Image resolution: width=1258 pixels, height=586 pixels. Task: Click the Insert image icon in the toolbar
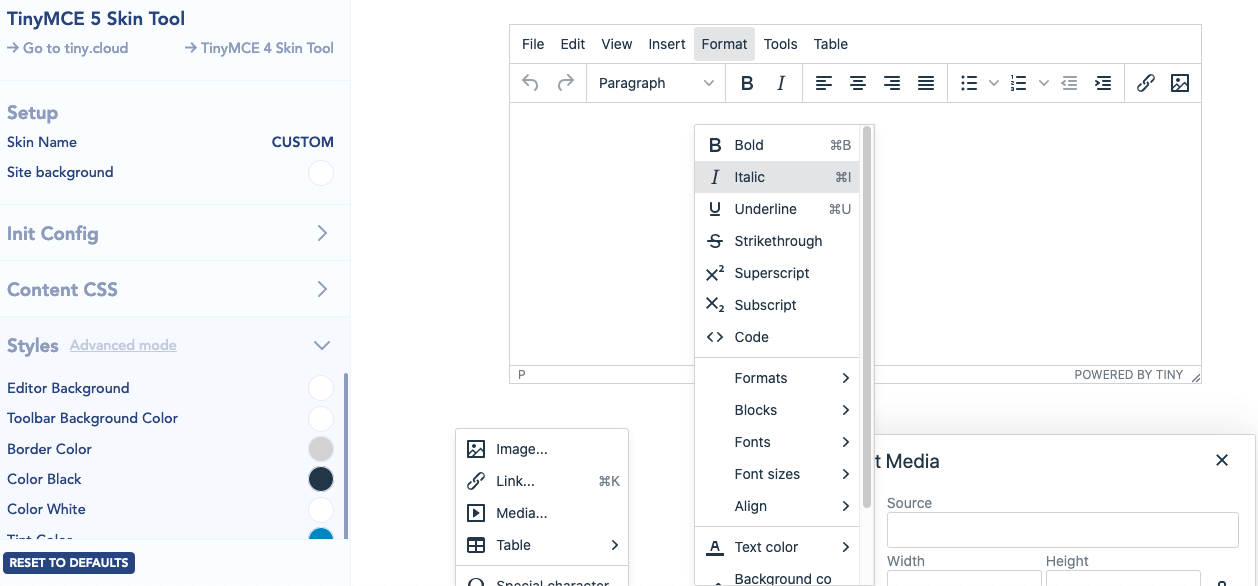click(1180, 83)
